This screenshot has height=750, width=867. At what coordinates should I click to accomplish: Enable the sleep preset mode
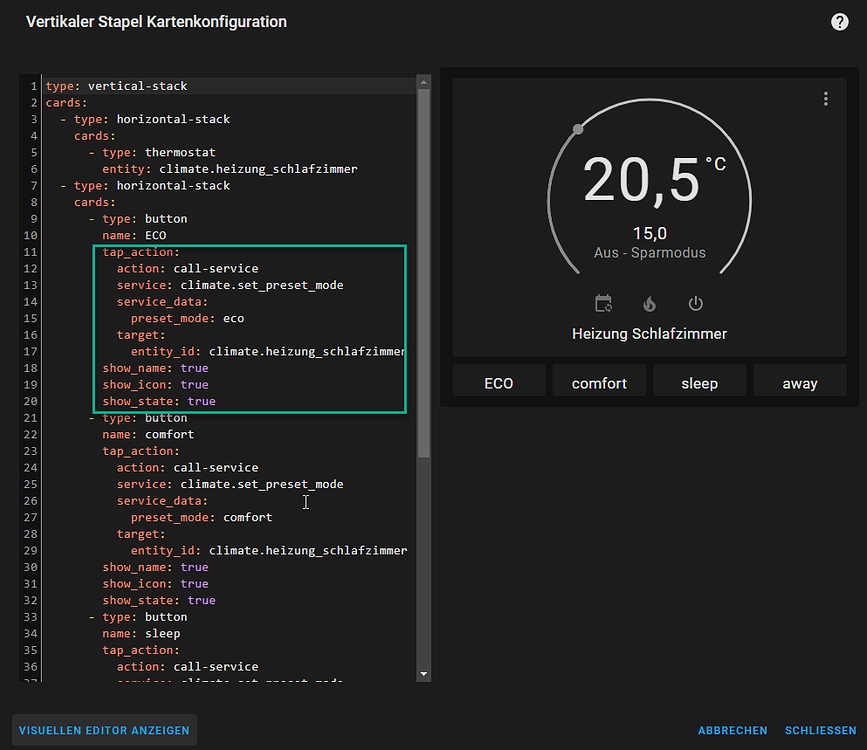pos(699,381)
